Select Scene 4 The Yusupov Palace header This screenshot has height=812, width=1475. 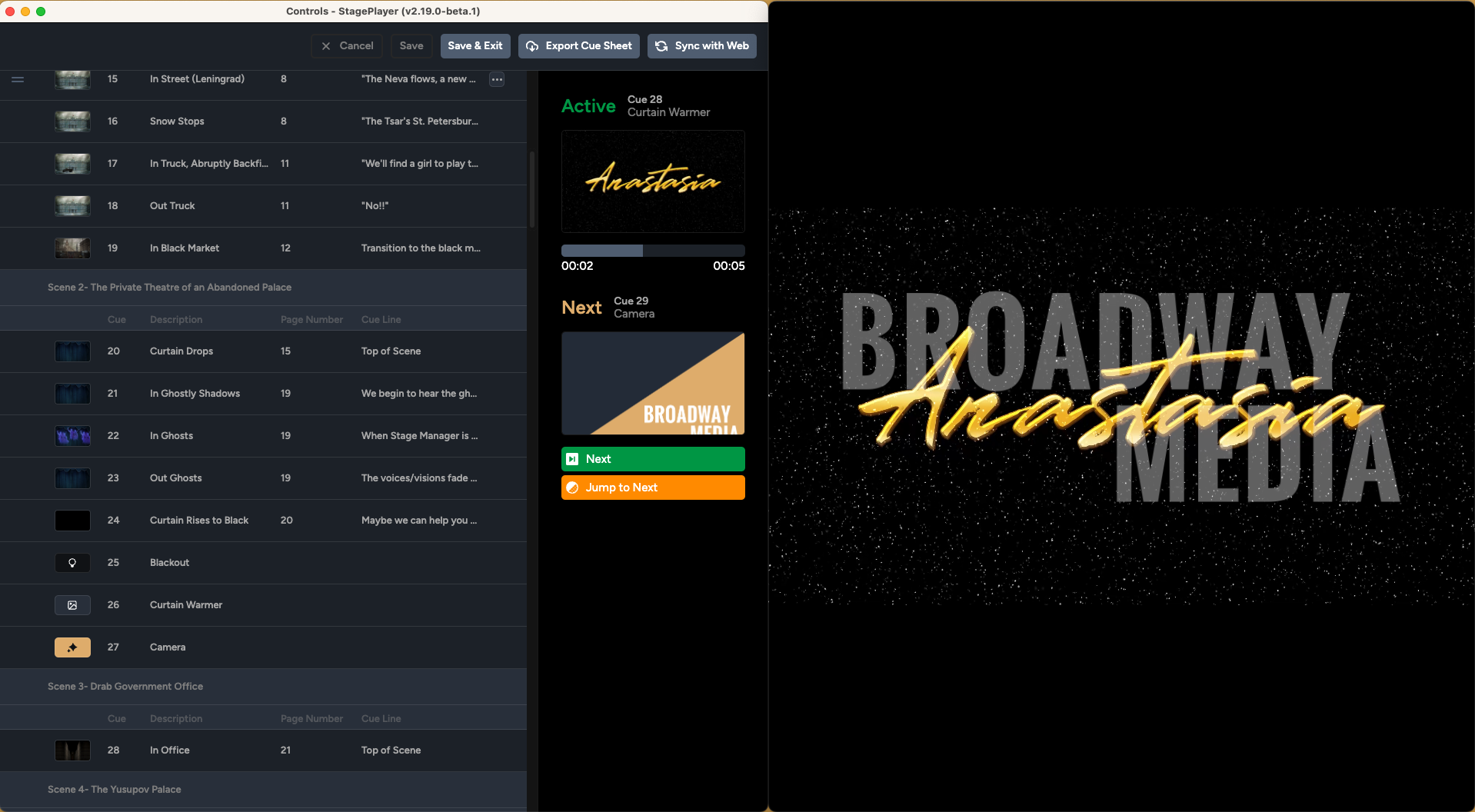point(263,790)
